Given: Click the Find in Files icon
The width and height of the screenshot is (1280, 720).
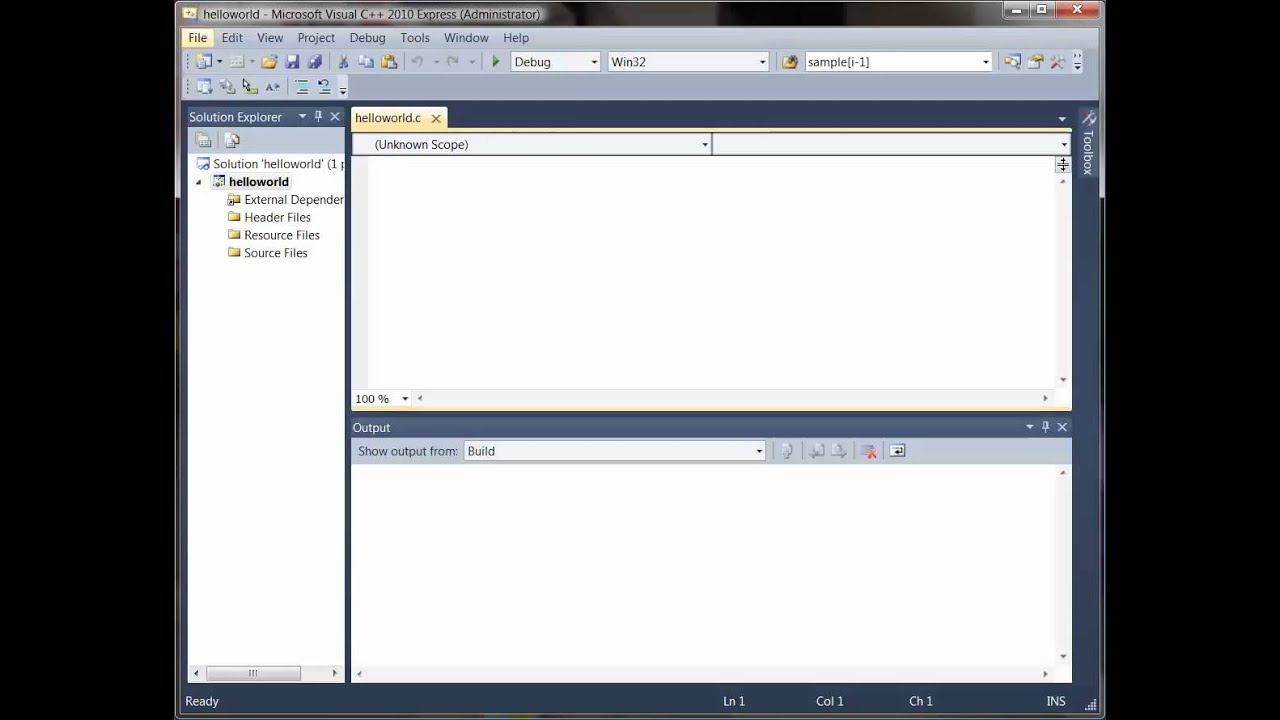Looking at the screenshot, I should tap(790, 62).
